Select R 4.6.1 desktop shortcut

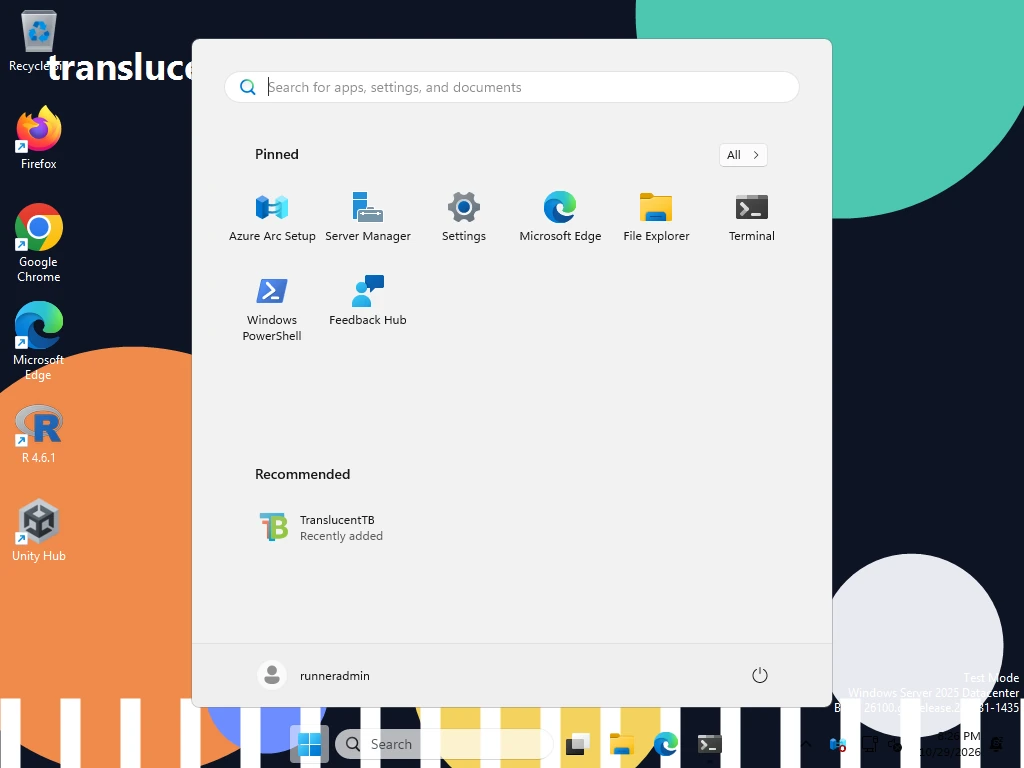pyautogui.click(x=39, y=434)
